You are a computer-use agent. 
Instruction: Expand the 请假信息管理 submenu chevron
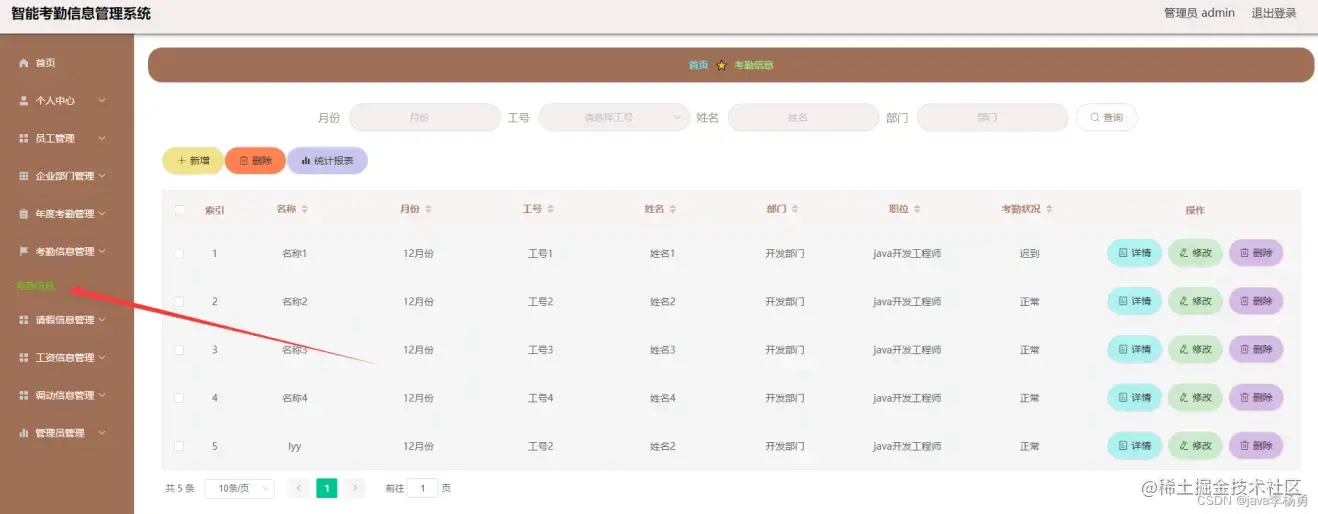102,320
